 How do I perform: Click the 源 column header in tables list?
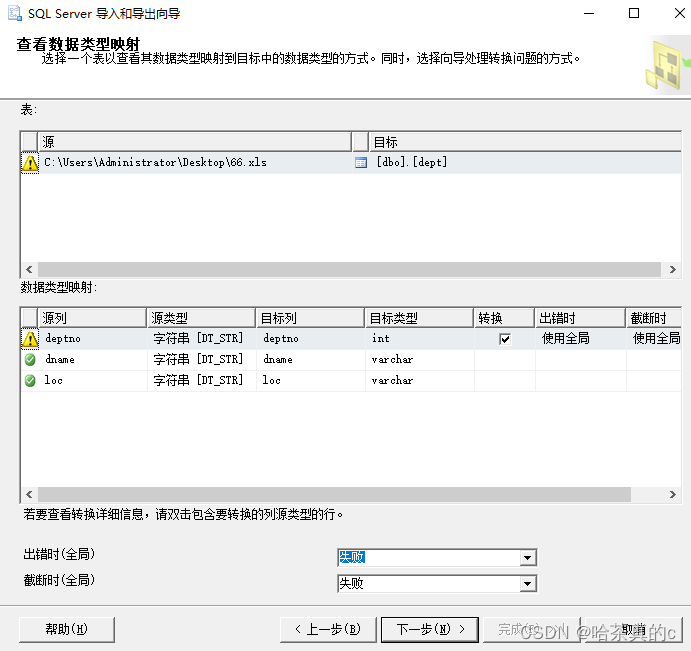[x=194, y=142]
